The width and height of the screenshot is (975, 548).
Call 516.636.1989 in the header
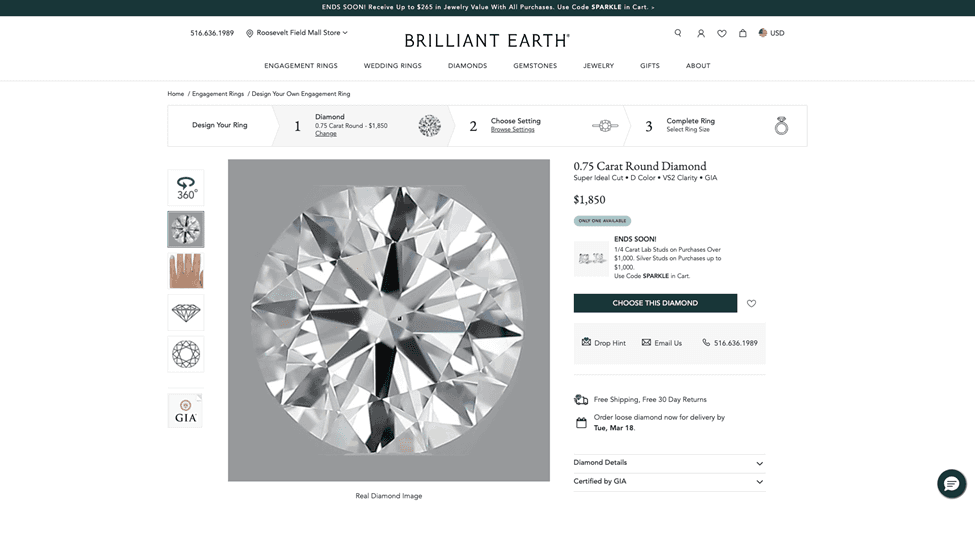click(x=212, y=33)
